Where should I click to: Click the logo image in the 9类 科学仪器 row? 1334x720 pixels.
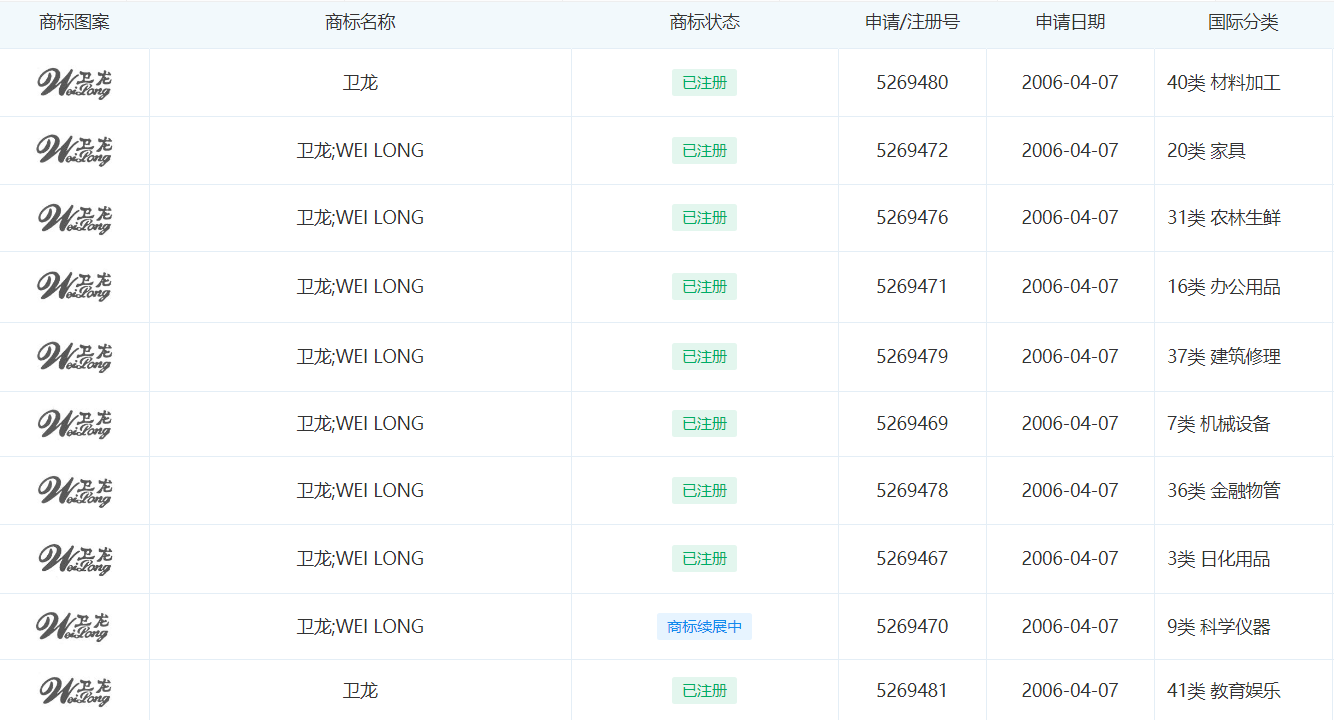point(74,627)
